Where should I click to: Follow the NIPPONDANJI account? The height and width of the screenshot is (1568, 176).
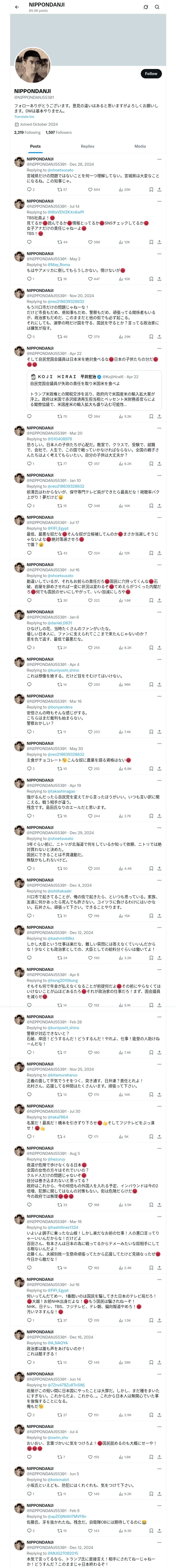[x=150, y=74]
